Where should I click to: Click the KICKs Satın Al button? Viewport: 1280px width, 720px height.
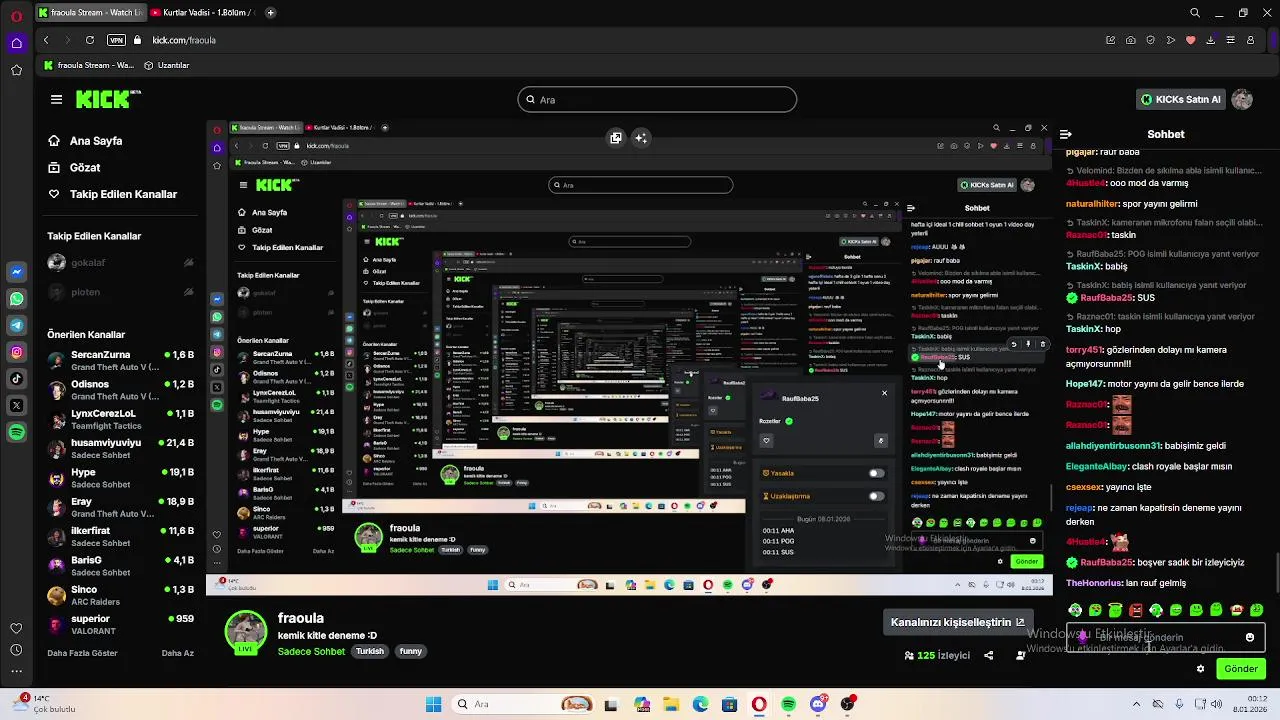point(1182,99)
